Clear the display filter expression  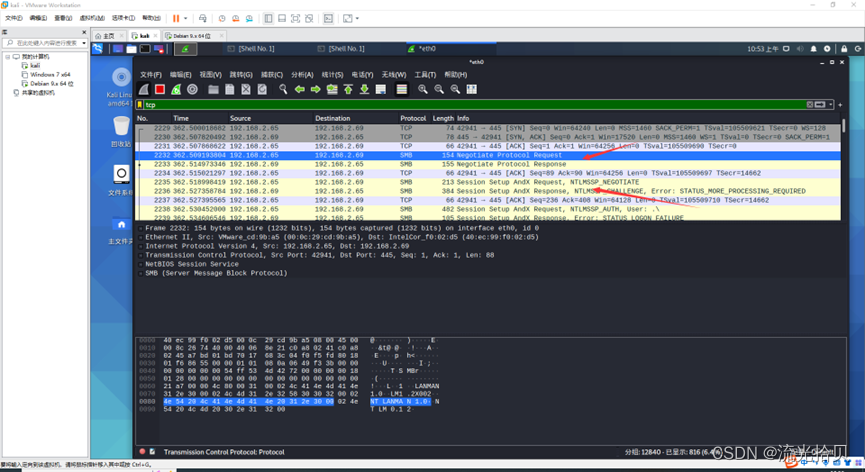810,105
